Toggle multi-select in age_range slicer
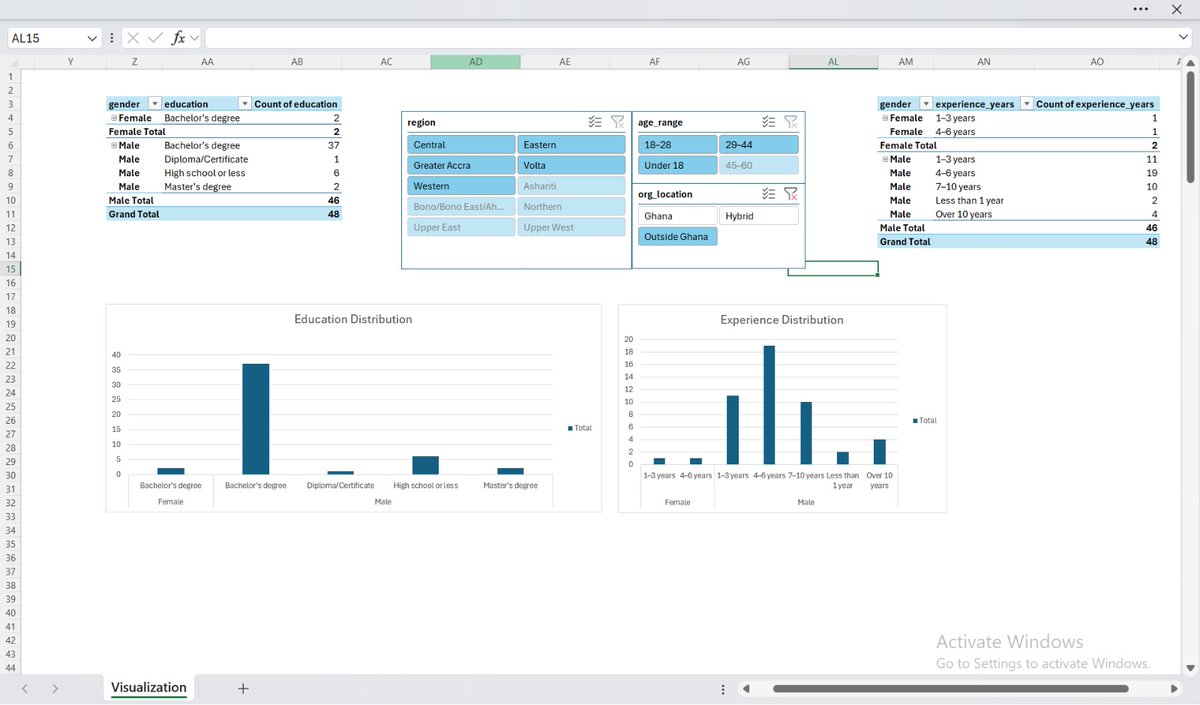This screenshot has height=705, width=1200. tap(768, 122)
